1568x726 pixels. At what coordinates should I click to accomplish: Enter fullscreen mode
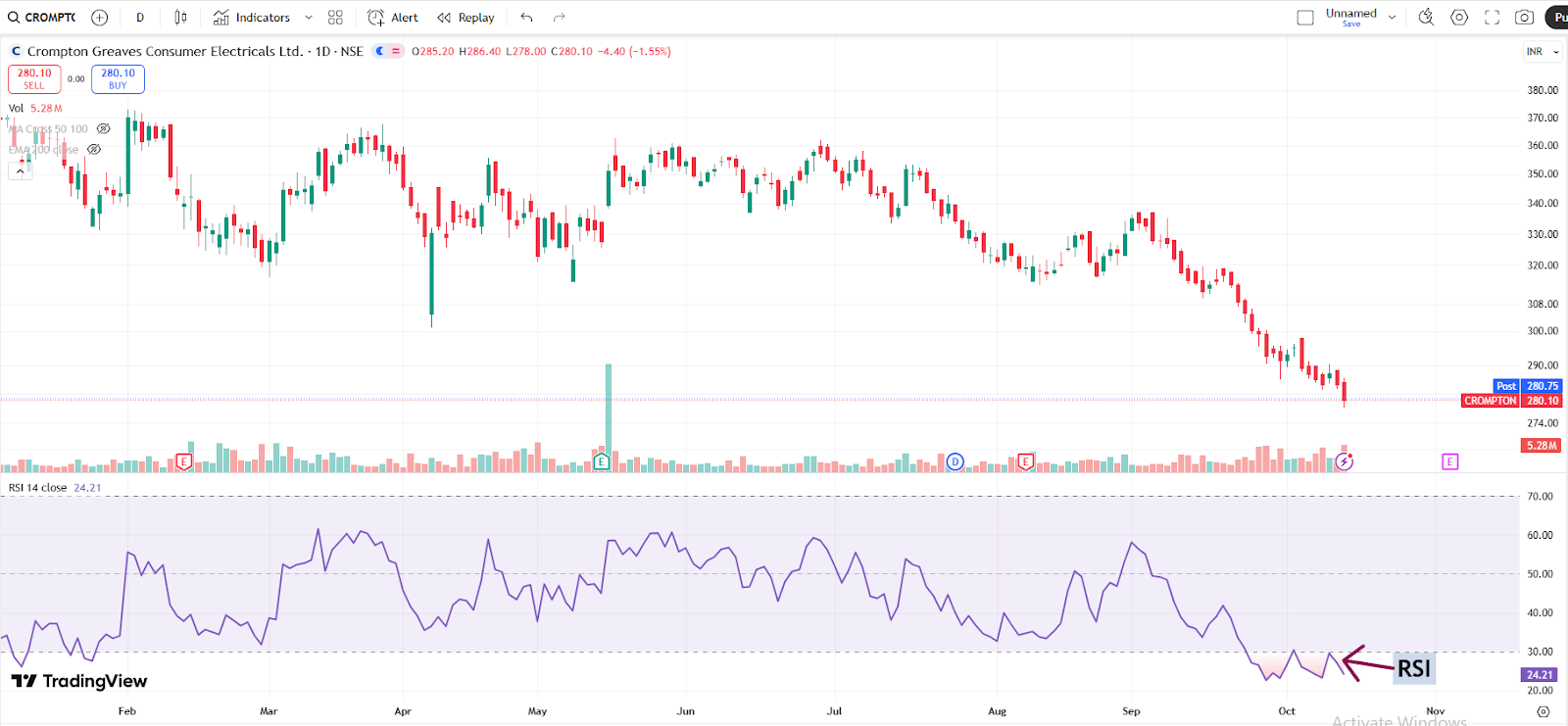point(1492,18)
